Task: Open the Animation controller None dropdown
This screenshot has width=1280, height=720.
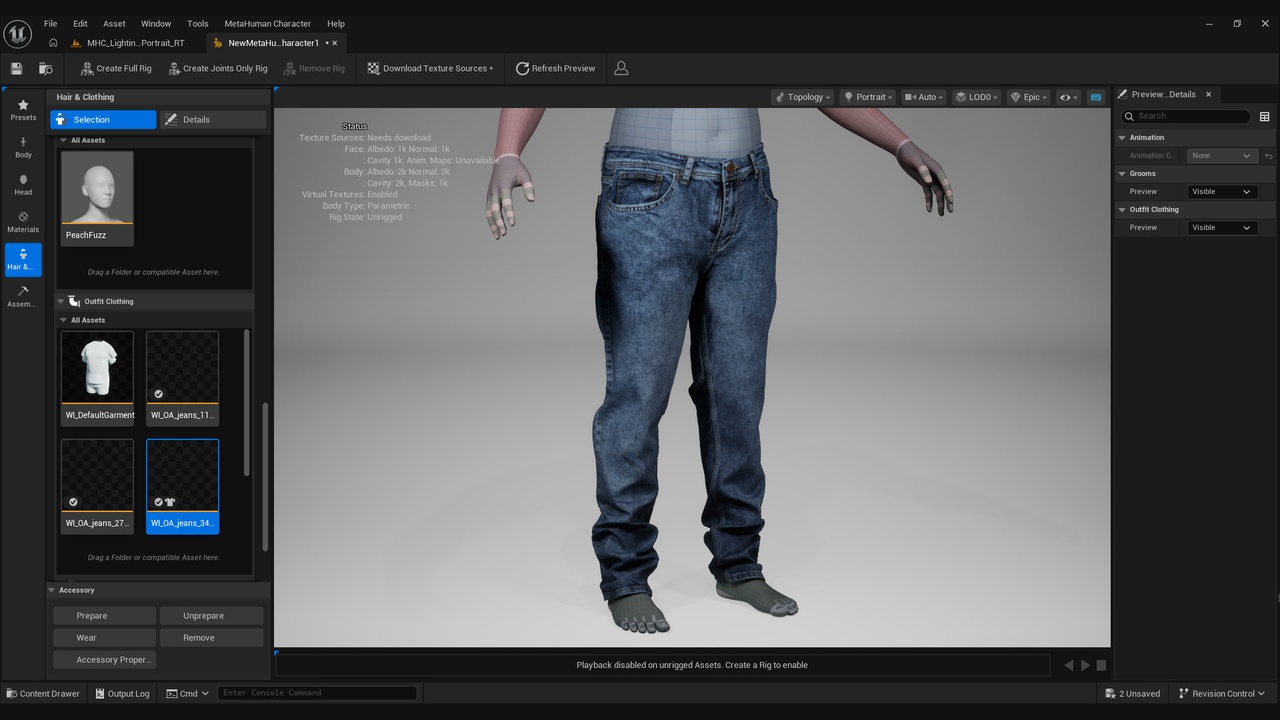Action: click(1221, 155)
